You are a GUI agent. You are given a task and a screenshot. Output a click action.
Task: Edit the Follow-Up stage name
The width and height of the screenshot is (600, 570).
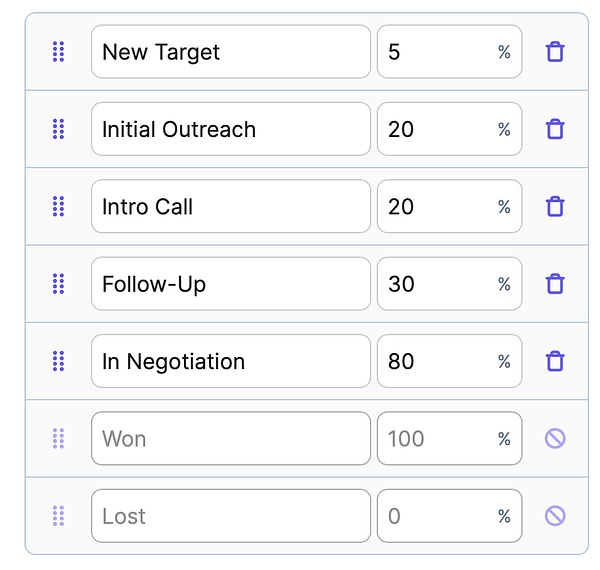(231, 284)
